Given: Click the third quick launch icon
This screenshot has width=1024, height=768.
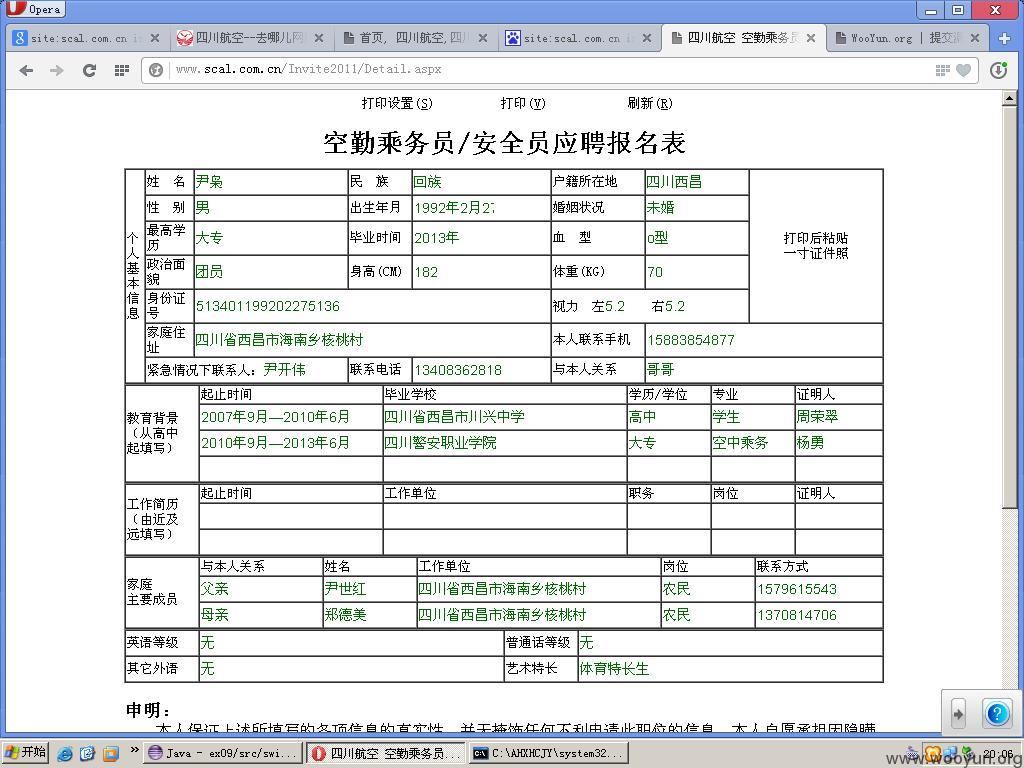Looking at the screenshot, I should (111, 753).
